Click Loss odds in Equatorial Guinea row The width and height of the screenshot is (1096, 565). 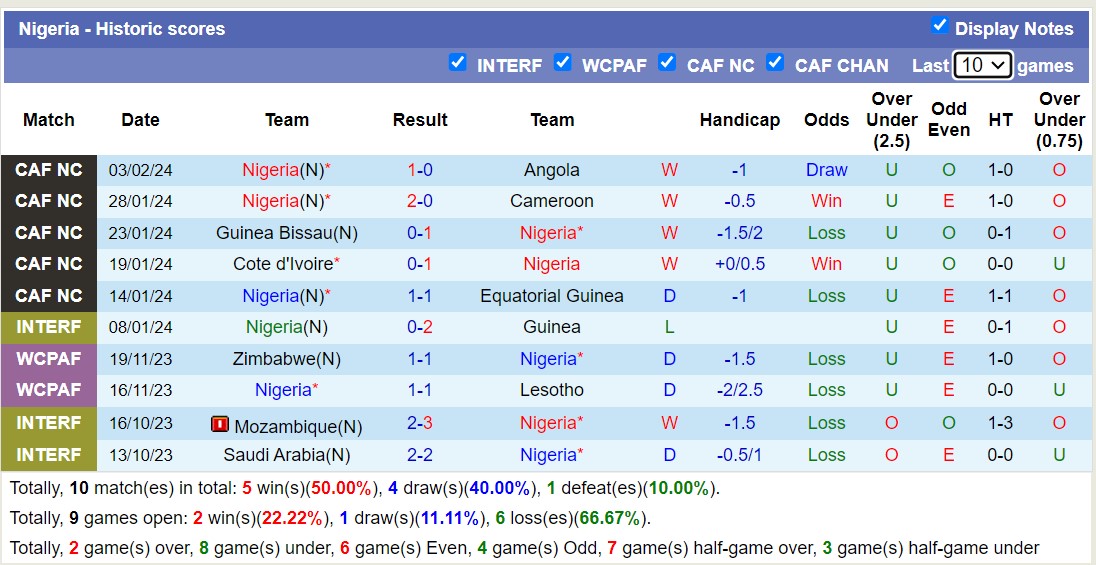[826, 296]
